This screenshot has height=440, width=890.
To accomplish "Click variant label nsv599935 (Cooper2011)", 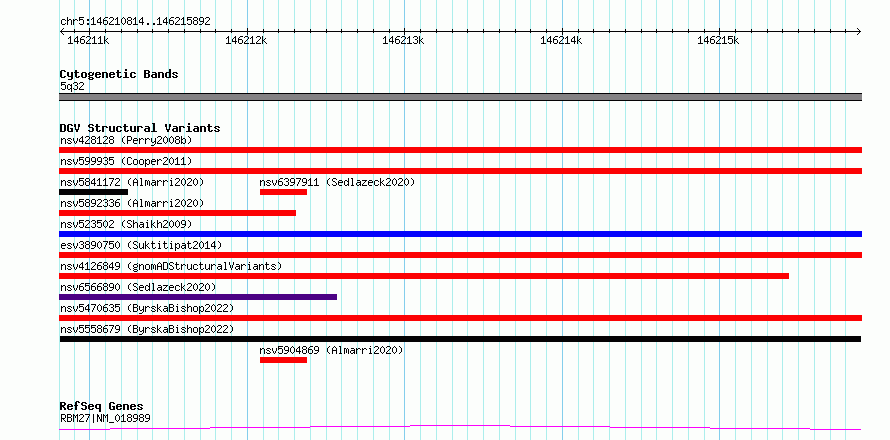I will pyautogui.click(x=126, y=161).
